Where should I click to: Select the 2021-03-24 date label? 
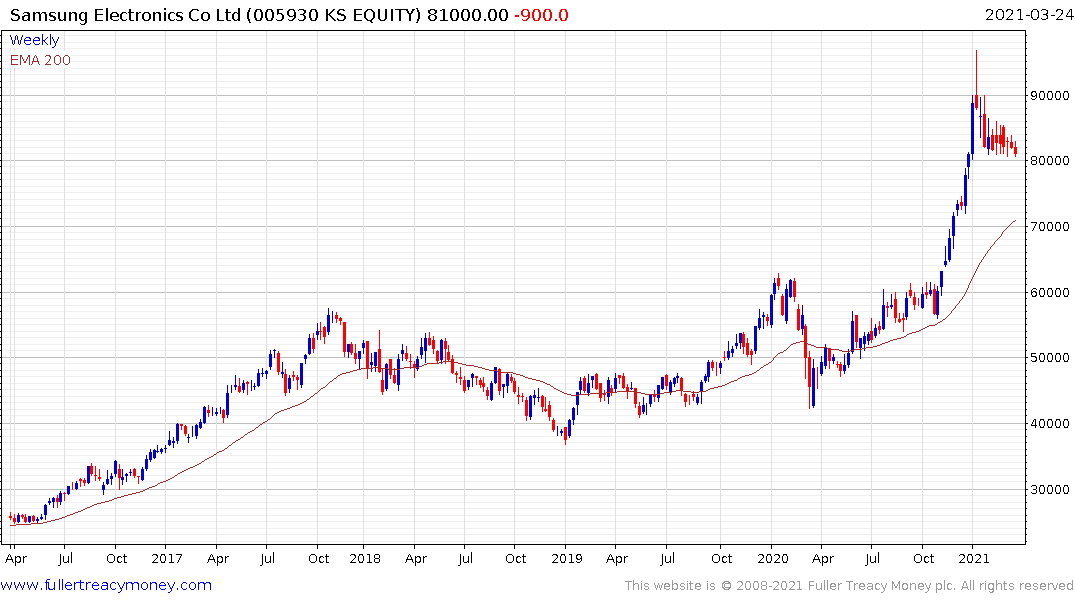click(x=1029, y=14)
